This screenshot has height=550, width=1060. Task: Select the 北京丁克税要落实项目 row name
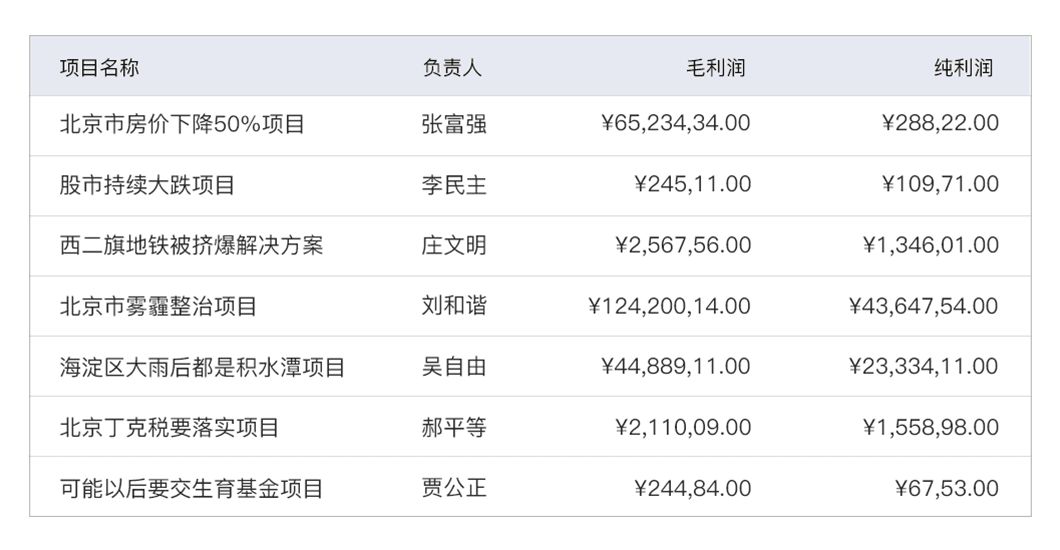pyautogui.click(x=169, y=428)
